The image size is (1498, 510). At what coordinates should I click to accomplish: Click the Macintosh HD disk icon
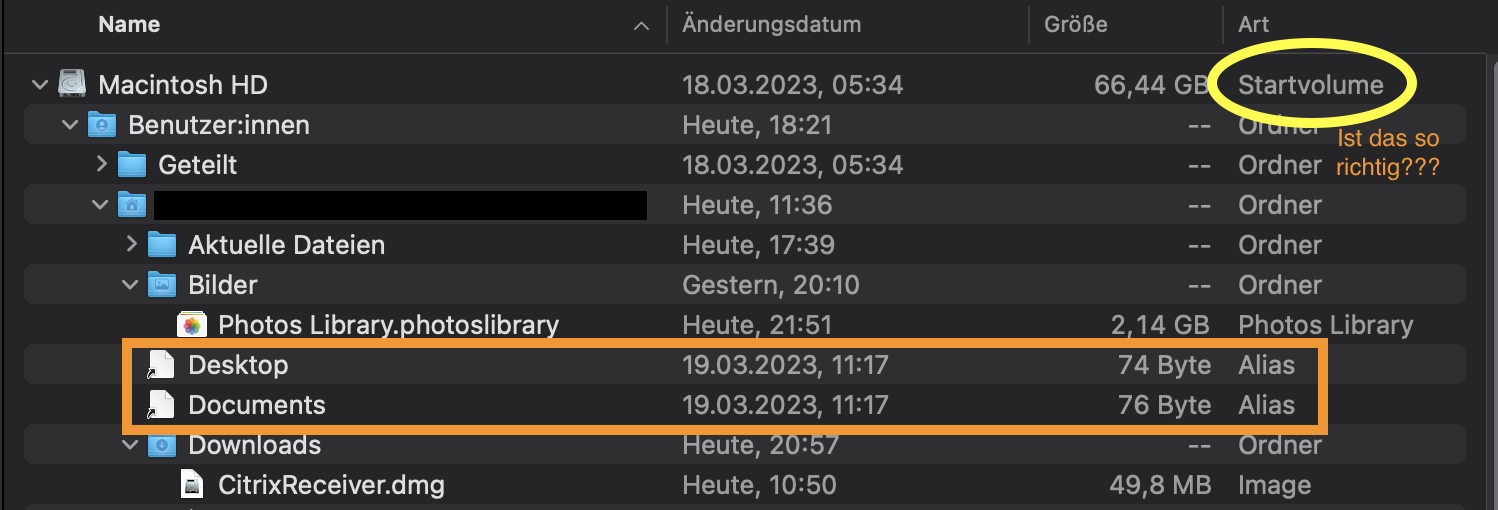point(73,85)
